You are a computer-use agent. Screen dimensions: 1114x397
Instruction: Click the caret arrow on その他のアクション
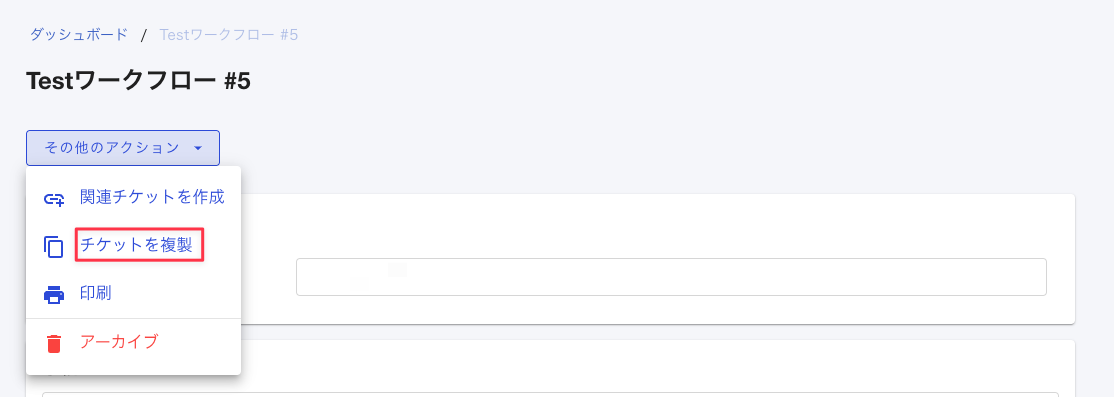pyautogui.click(x=198, y=148)
